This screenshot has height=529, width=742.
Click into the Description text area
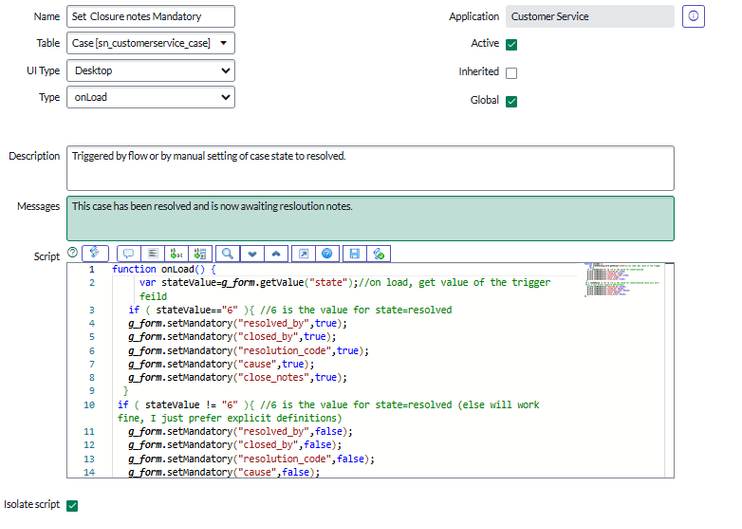(370, 168)
